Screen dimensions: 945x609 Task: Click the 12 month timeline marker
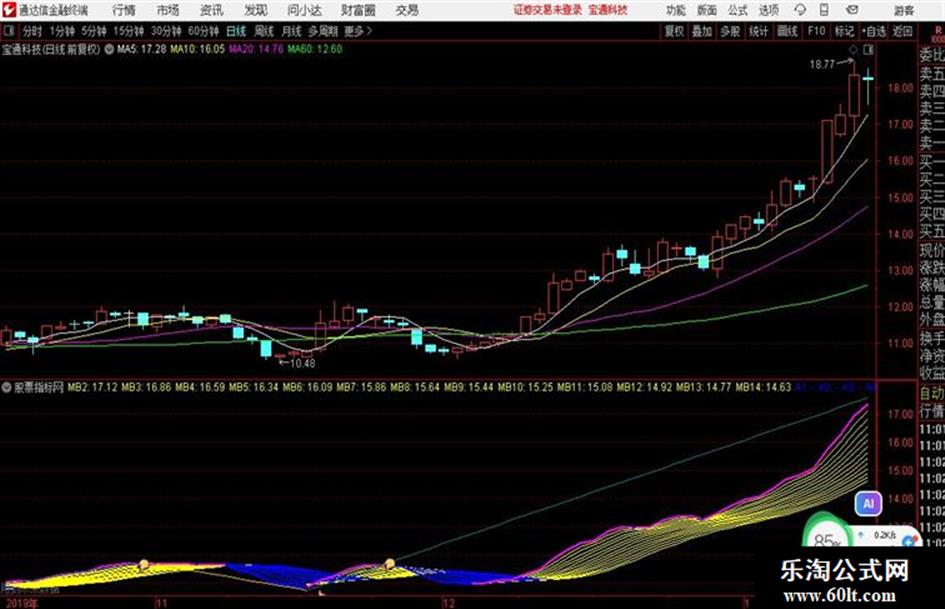pyautogui.click(x=448, y=603)
